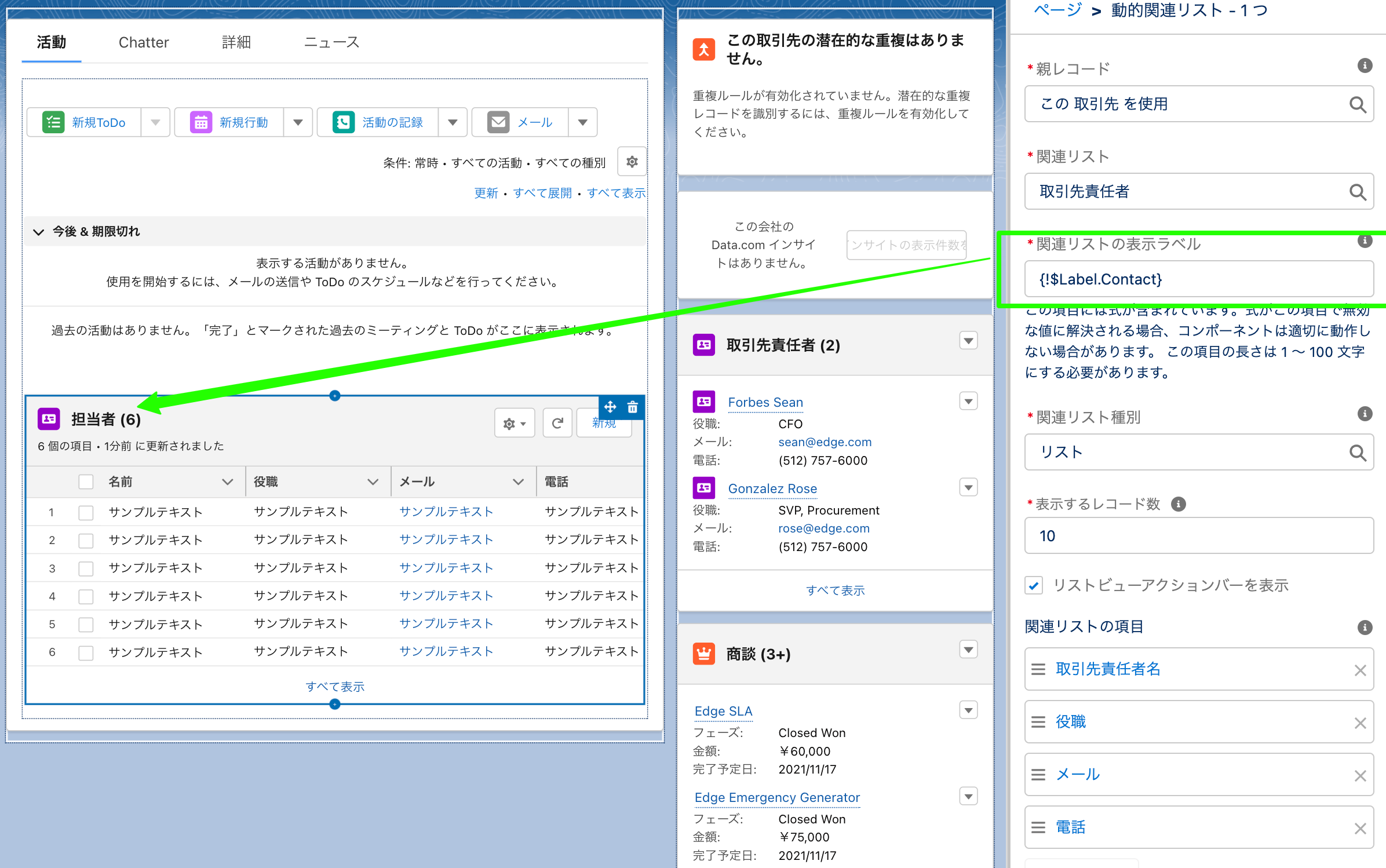This screenshot has width=1386, height=868.
Task: Toggle リストビューアクションバーを表示 checkbox
Action: pyautogui.click(x=1034, y=585)
